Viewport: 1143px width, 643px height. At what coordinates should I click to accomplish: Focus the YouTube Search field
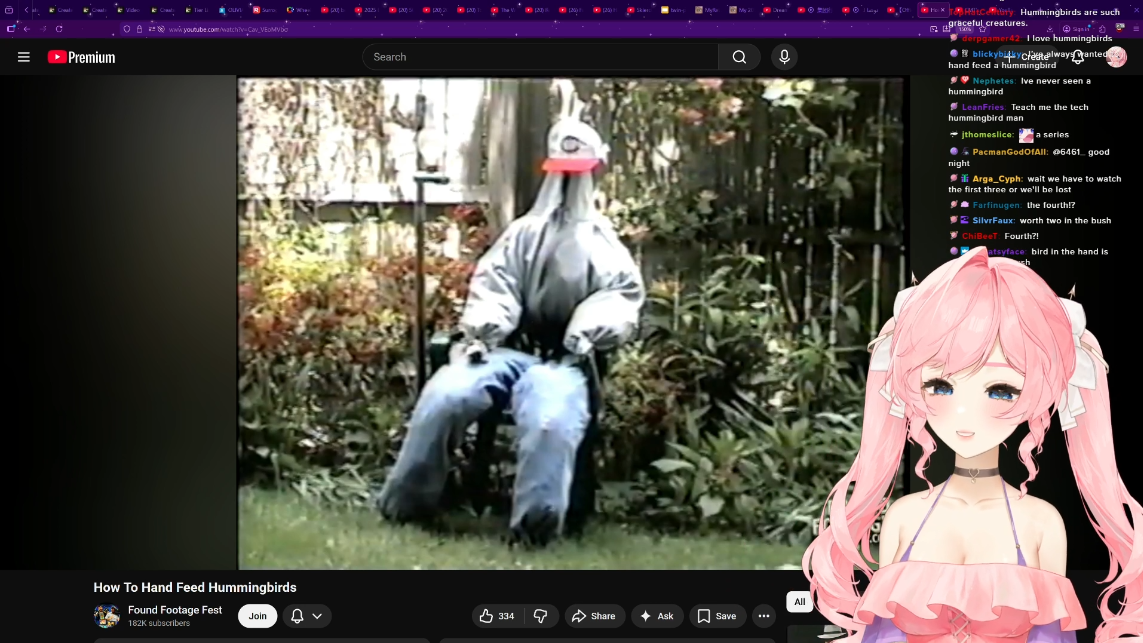click(540, 57)
